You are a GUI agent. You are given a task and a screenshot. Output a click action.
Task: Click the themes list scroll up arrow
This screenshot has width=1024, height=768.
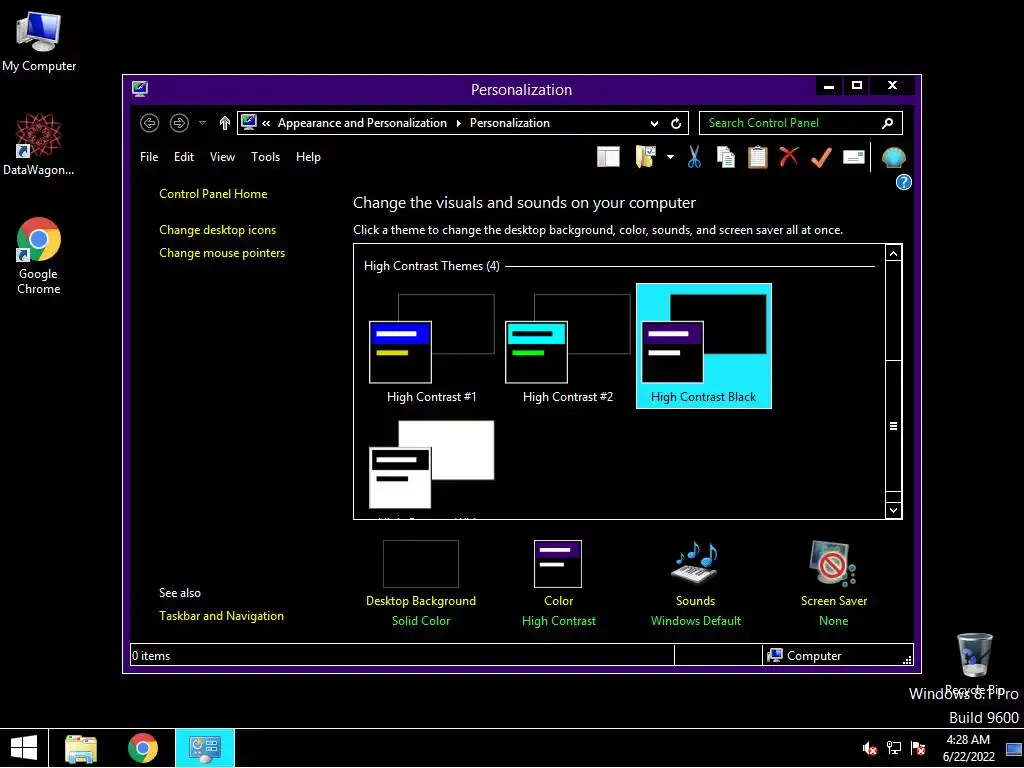pos(893,253)
